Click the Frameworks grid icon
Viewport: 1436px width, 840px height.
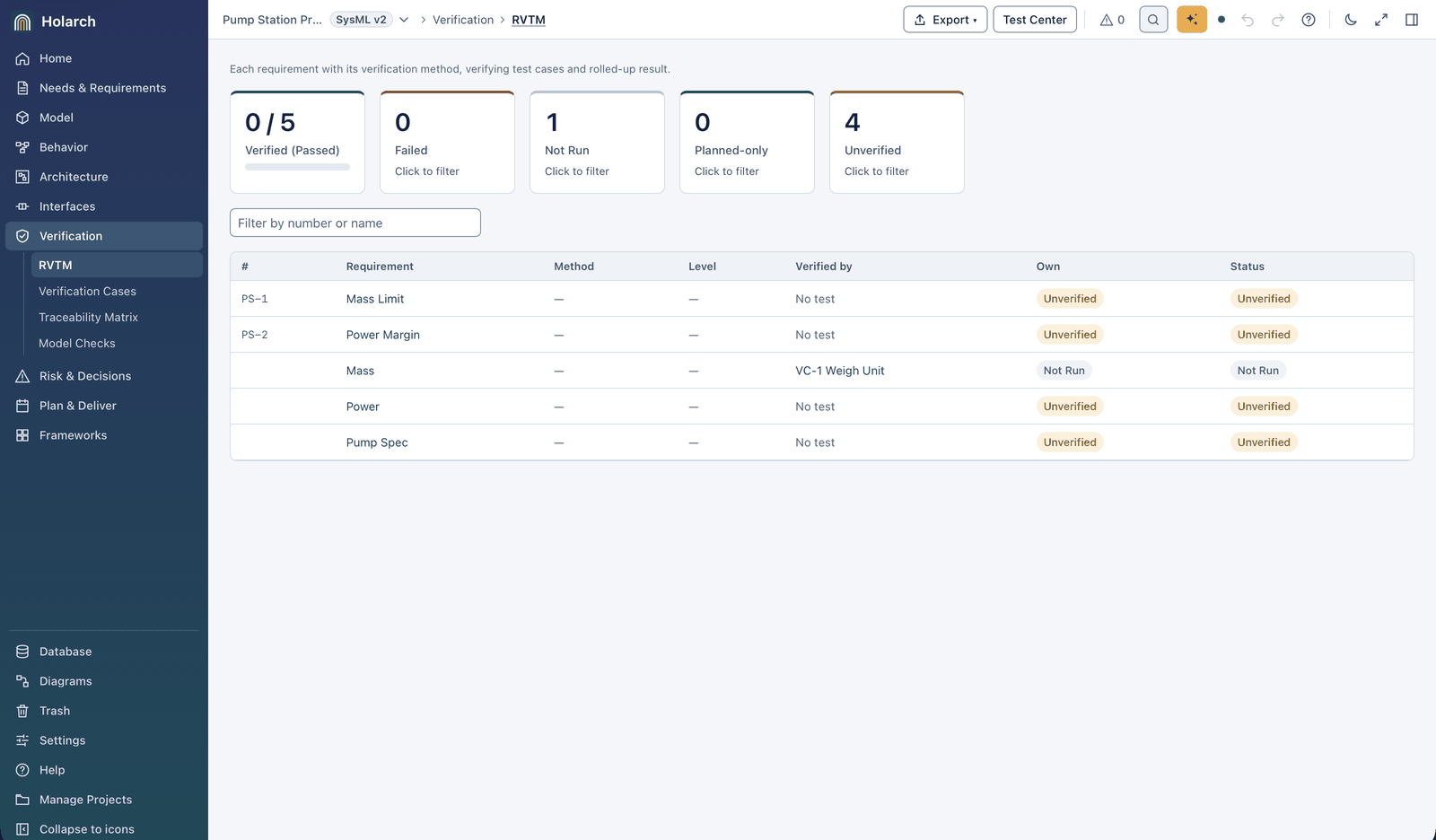tap(22, 435)
